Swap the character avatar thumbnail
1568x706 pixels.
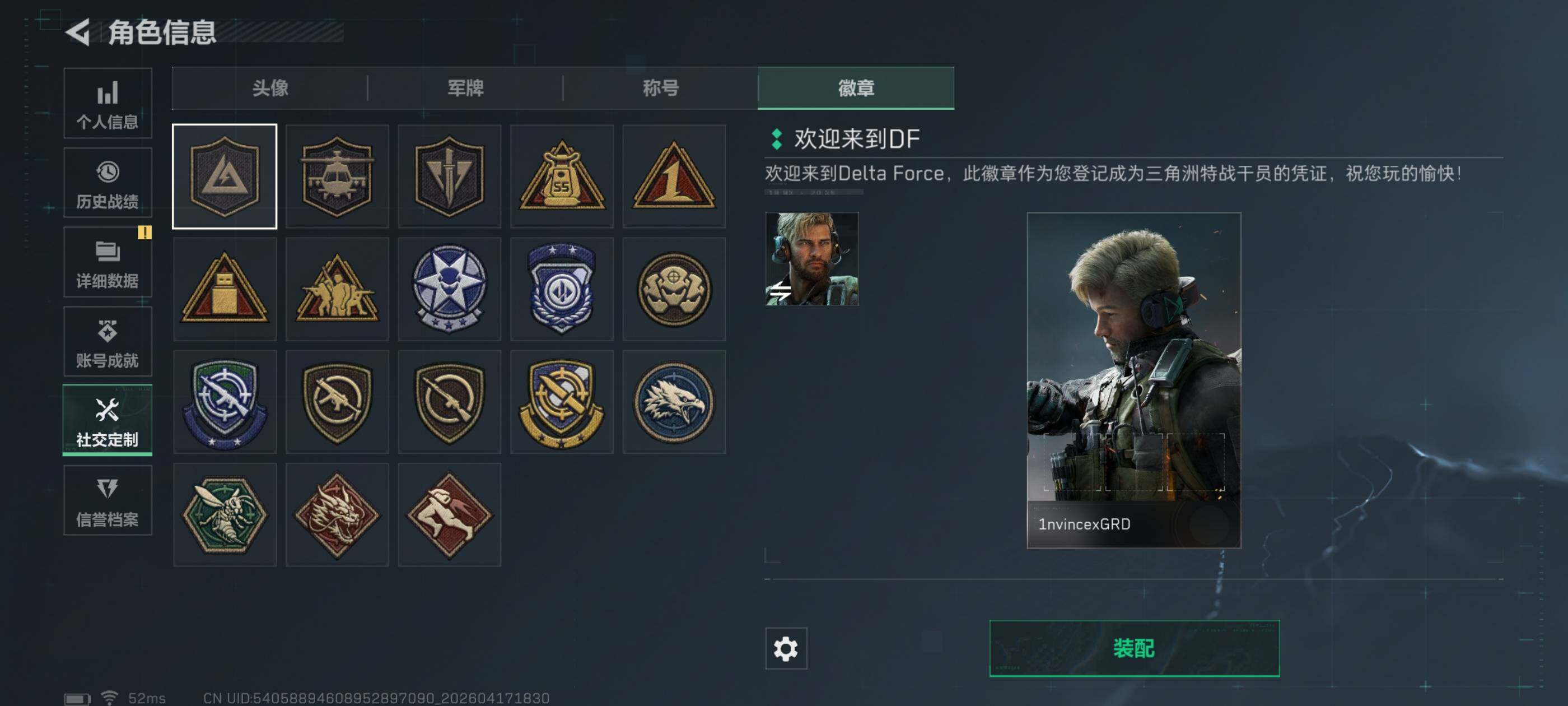tap(811, 259)
